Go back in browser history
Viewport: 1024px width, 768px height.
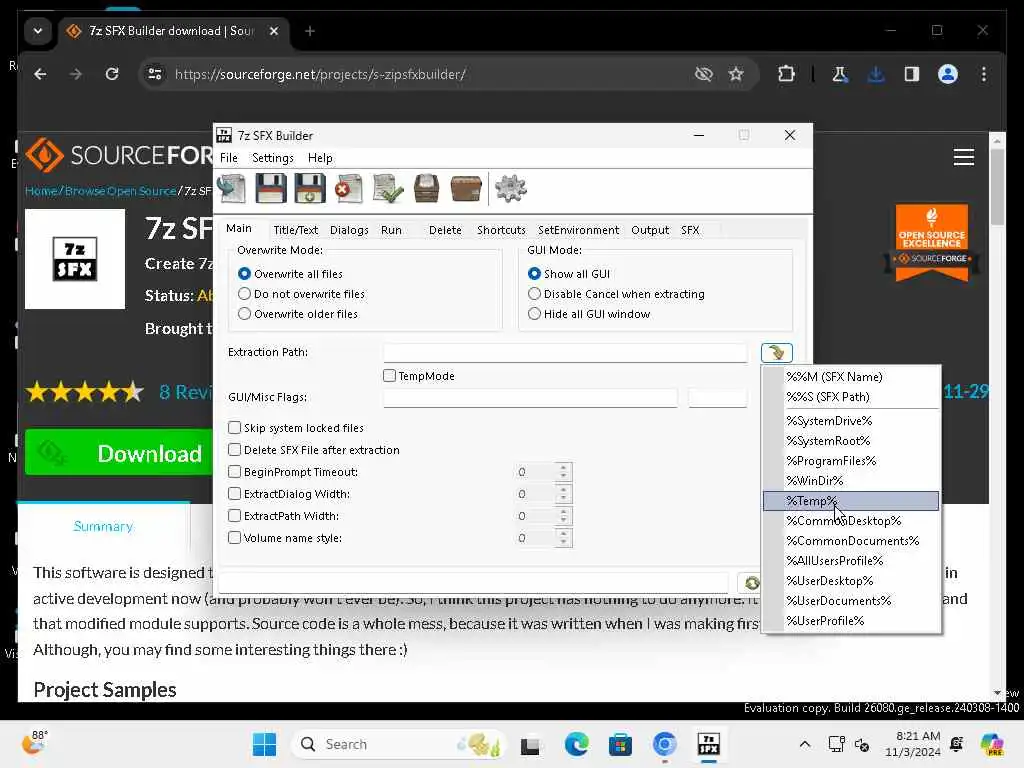point(40,74)
